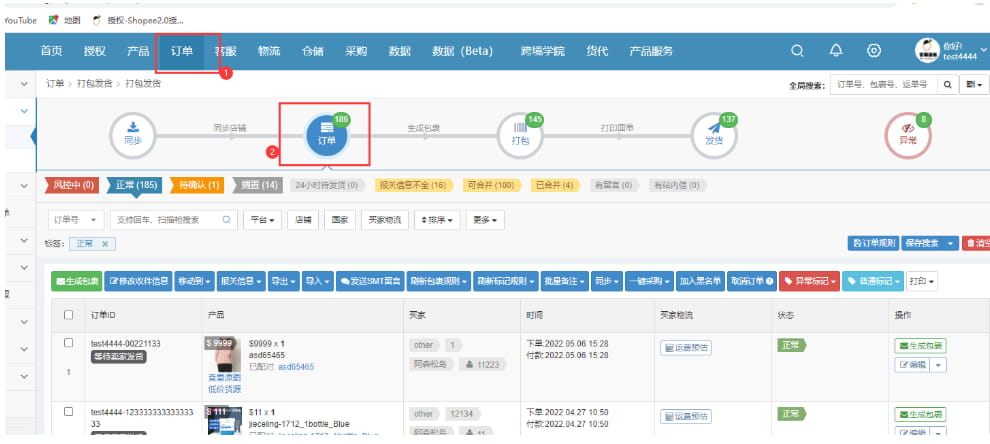Check the box for order test4444-1233333
Screen dimensions: 990x444
click(x=69, y=412)
